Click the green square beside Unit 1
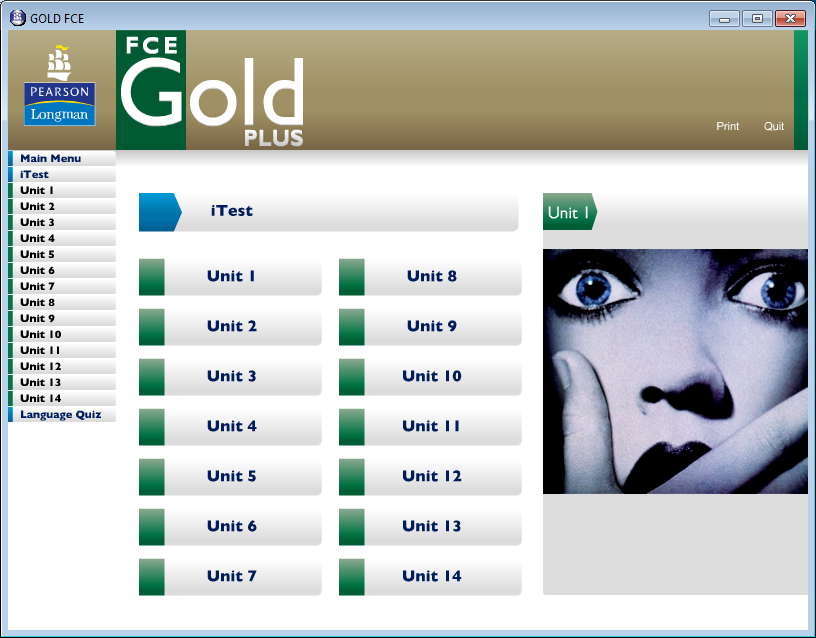816x638 pixels. [152, 277]
